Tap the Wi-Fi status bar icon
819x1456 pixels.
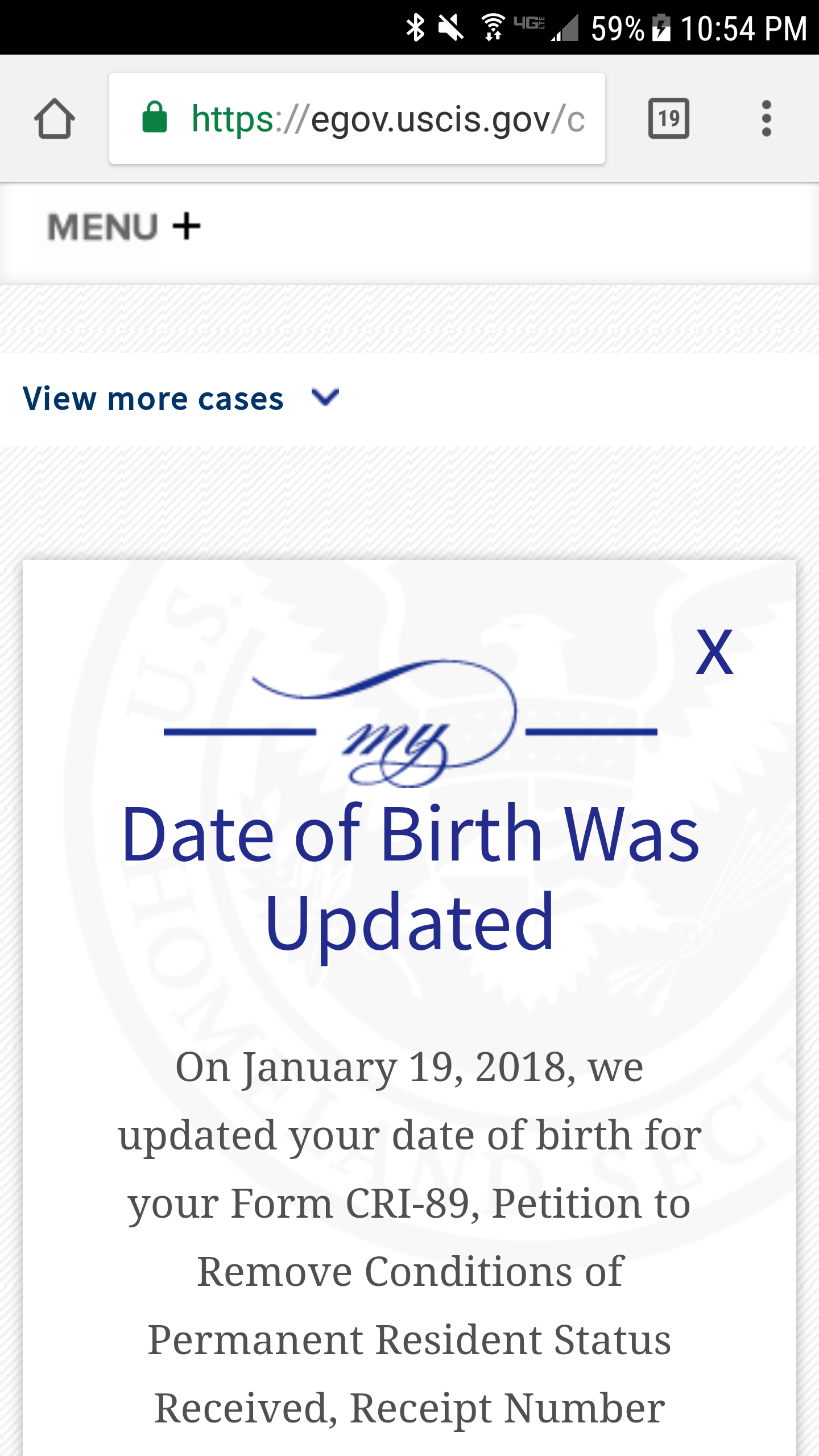(x=493, y=27)
